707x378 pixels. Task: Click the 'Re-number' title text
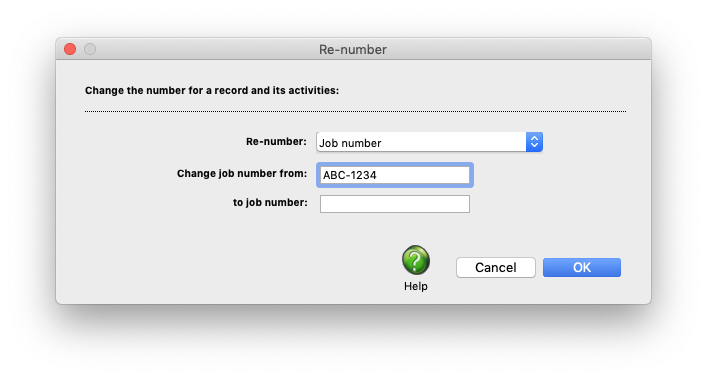tap(353, 49)
